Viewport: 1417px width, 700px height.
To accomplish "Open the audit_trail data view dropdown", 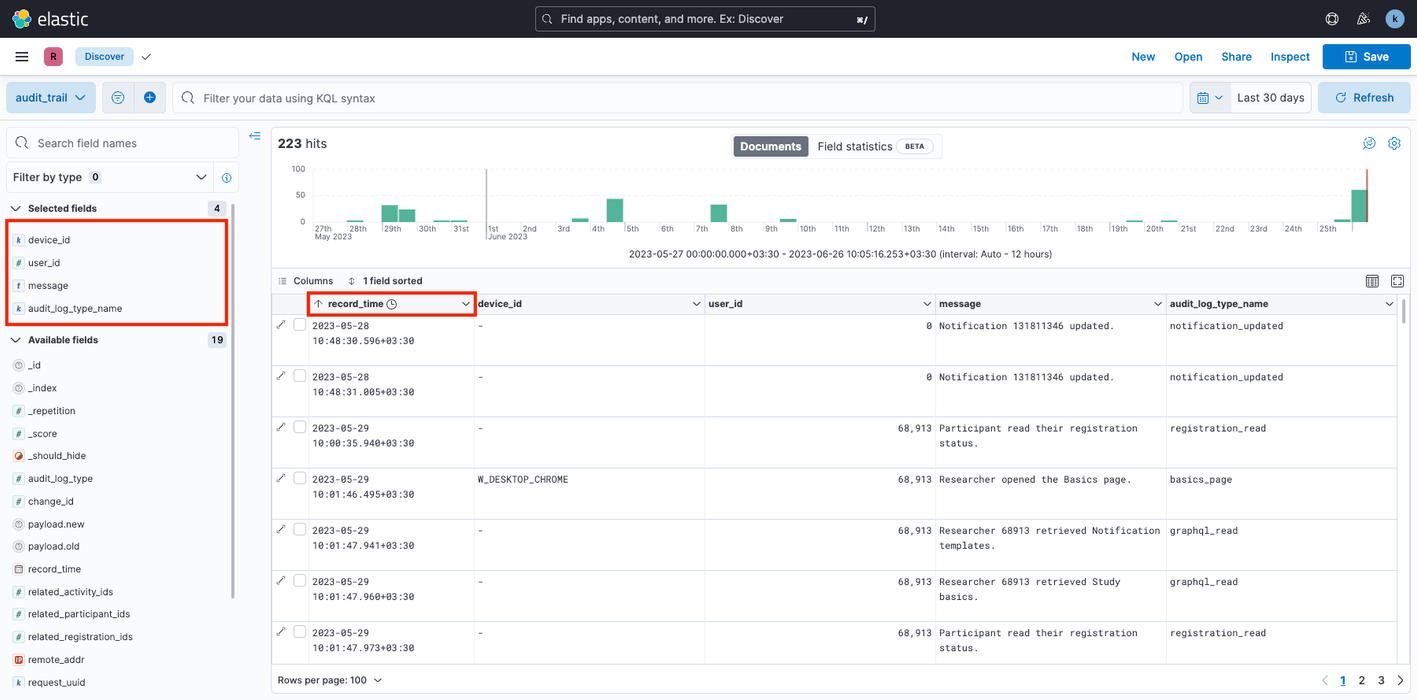I will (x=50, y=97).
